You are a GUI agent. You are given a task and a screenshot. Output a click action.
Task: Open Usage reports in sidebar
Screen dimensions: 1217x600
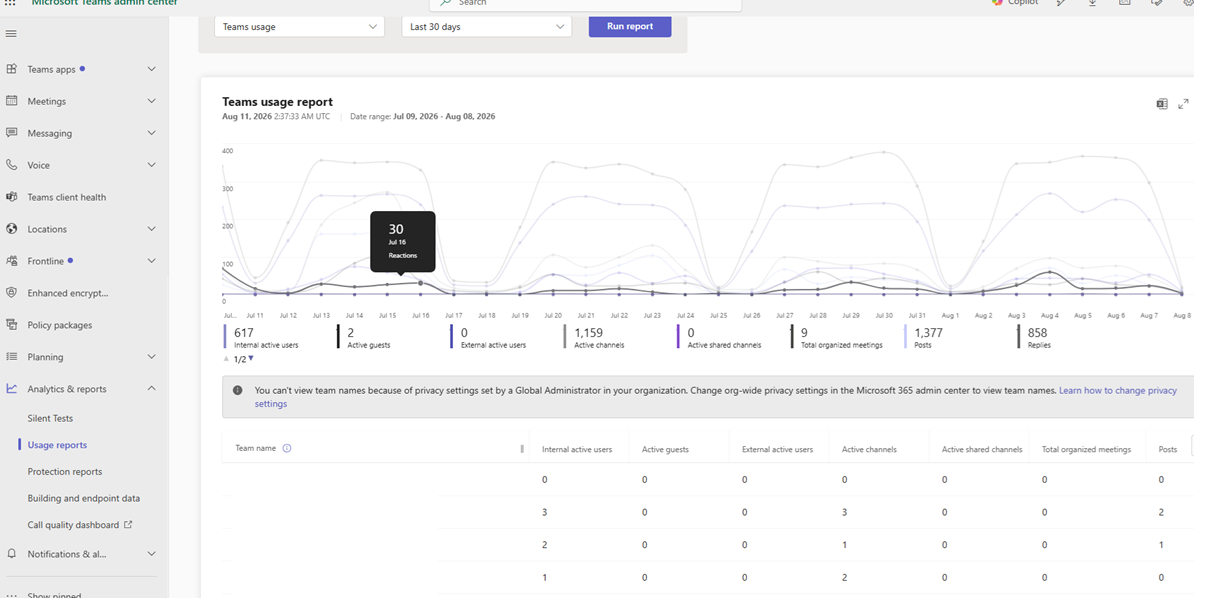(57, 445)
